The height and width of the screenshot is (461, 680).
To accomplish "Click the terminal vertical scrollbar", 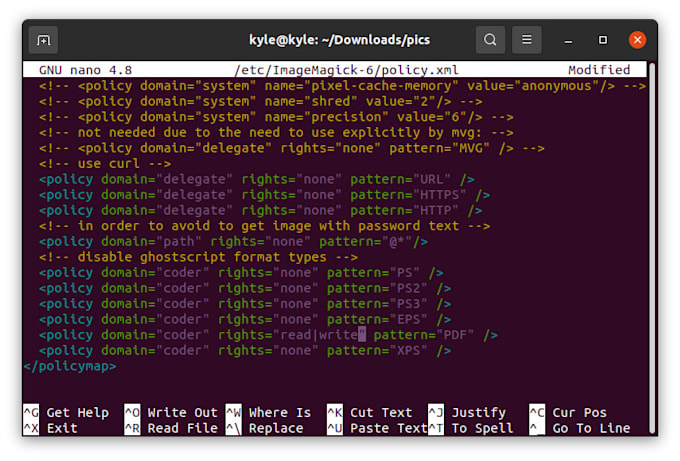I will (652, 247).
